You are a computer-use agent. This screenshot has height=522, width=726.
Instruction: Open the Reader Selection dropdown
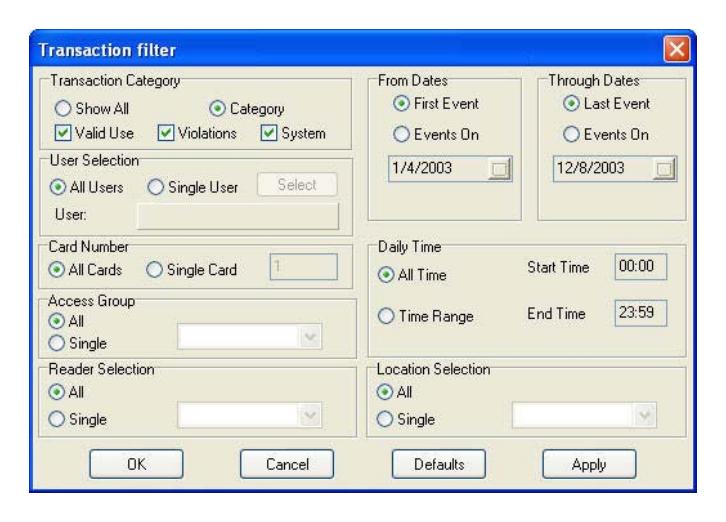pyautogui.click(x=310, y=415)
